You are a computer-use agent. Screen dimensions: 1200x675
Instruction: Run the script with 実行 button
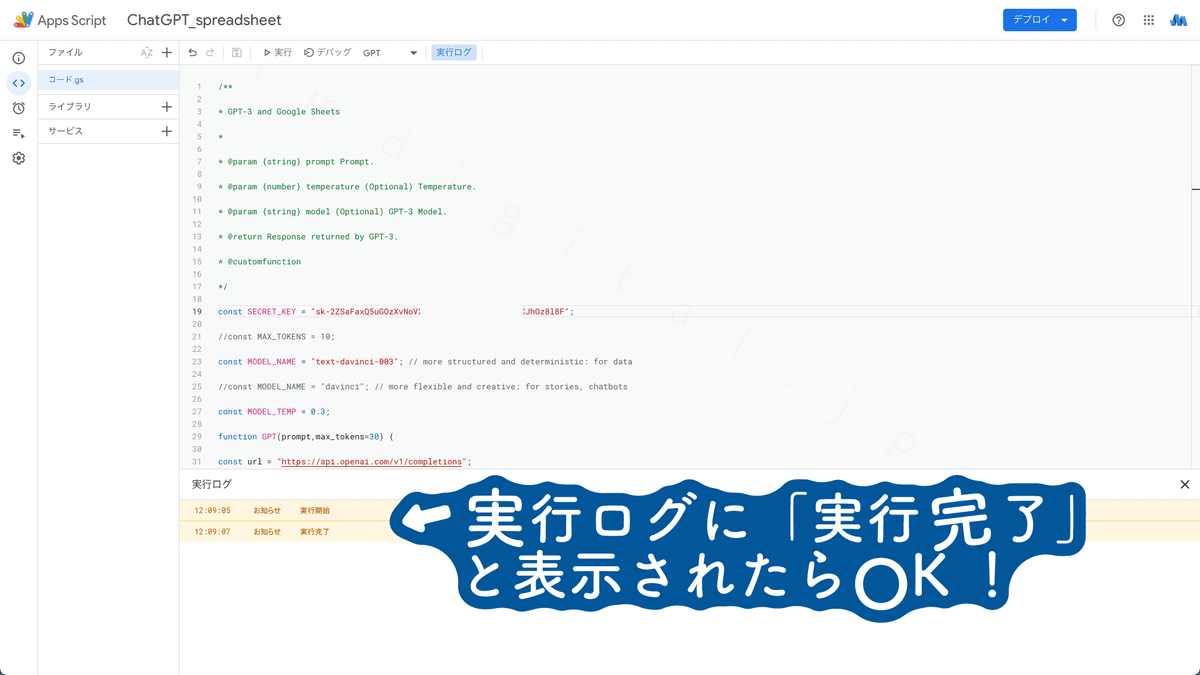pos(278,53)
